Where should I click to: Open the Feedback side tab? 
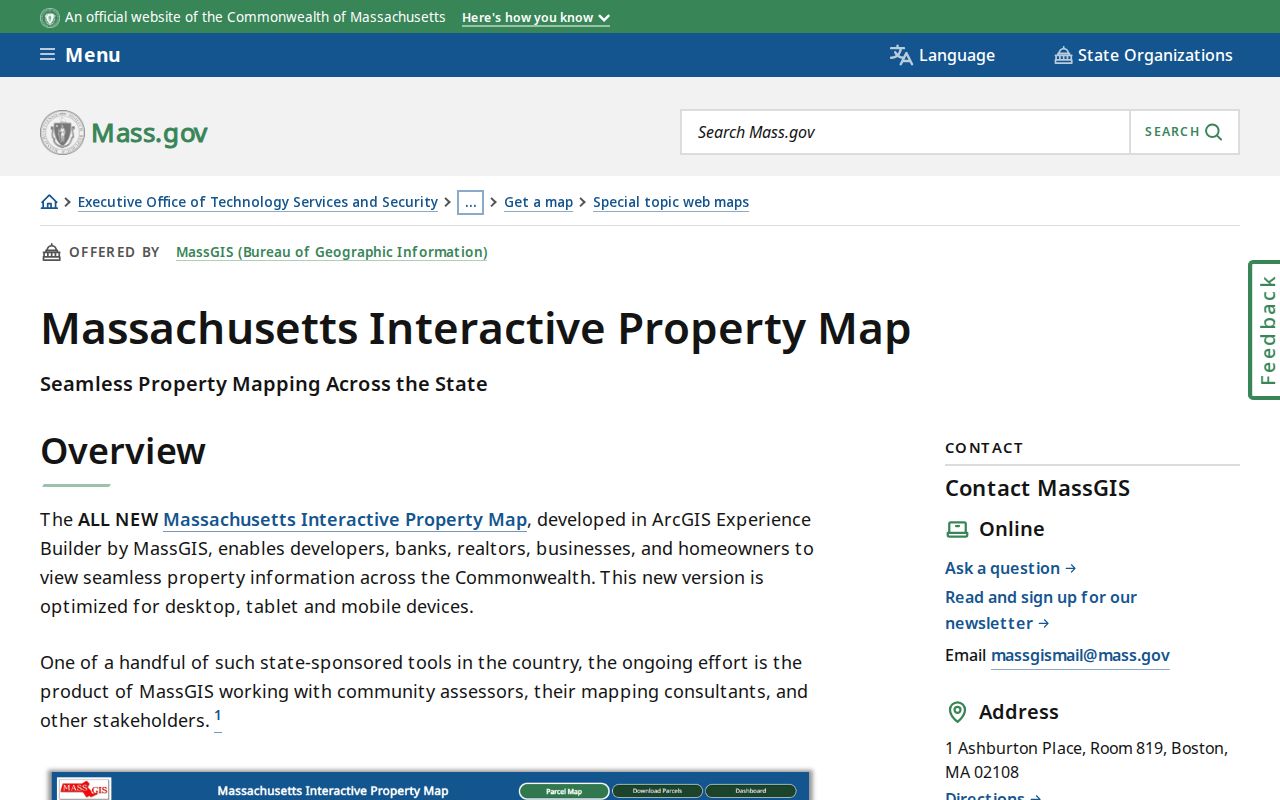1265,330
